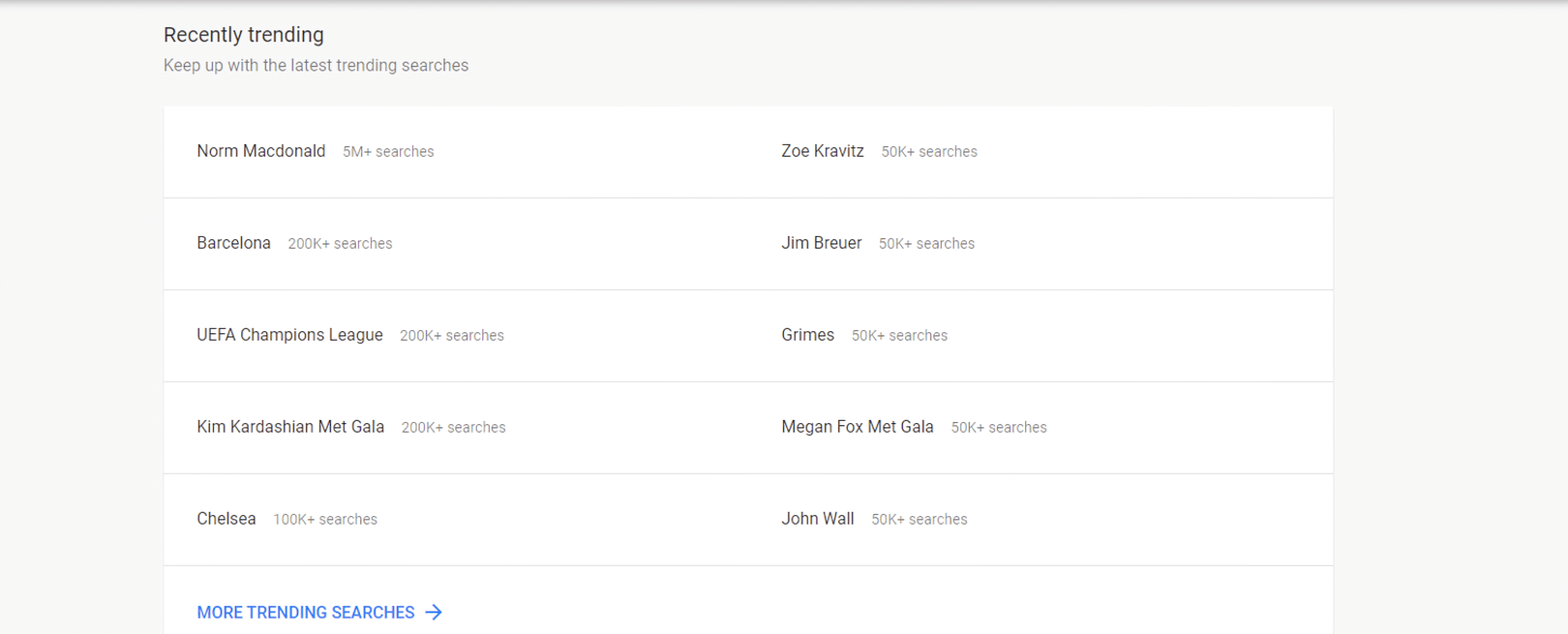
Task: Click the UEFA Champions League search term
Action: tap(289, 335)
